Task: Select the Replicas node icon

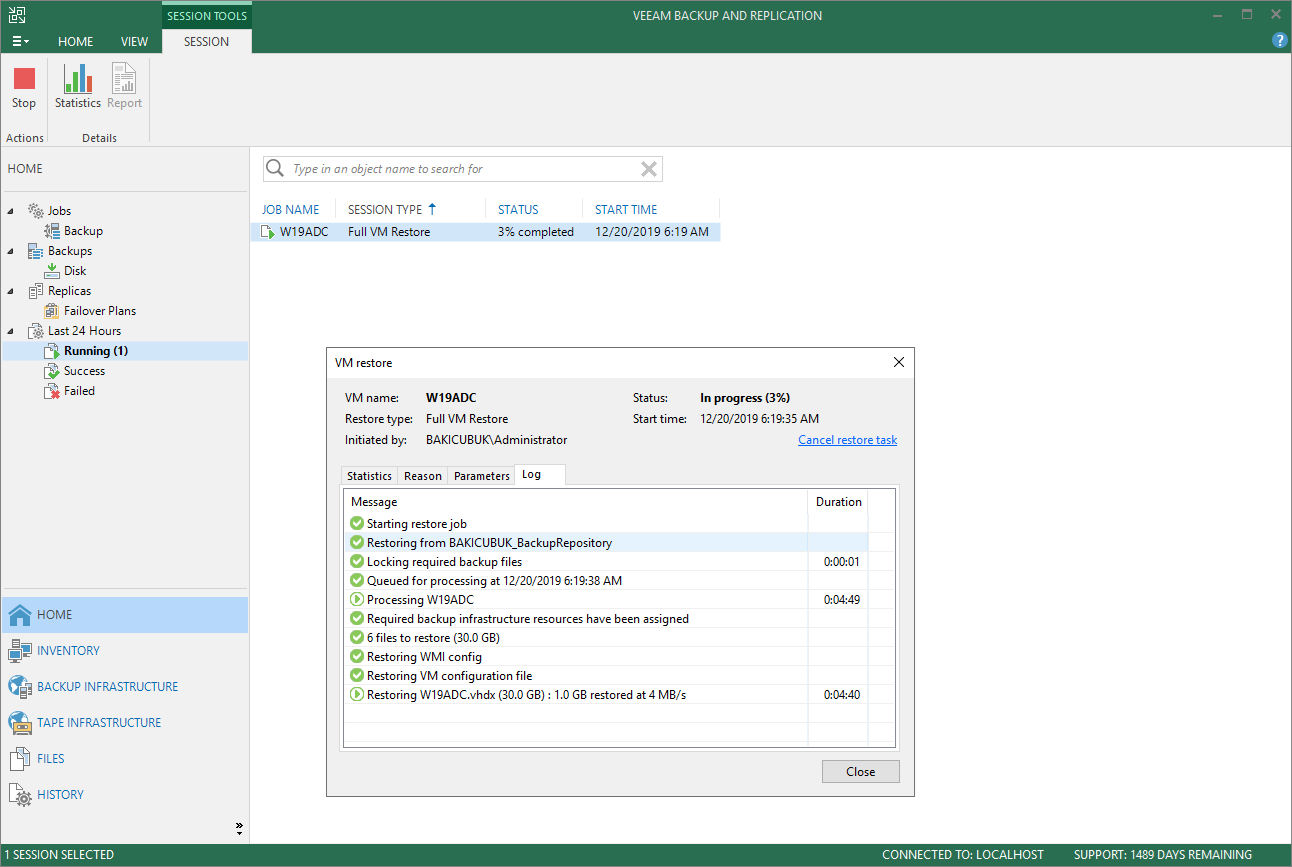Action: click(x=35, y=291)
